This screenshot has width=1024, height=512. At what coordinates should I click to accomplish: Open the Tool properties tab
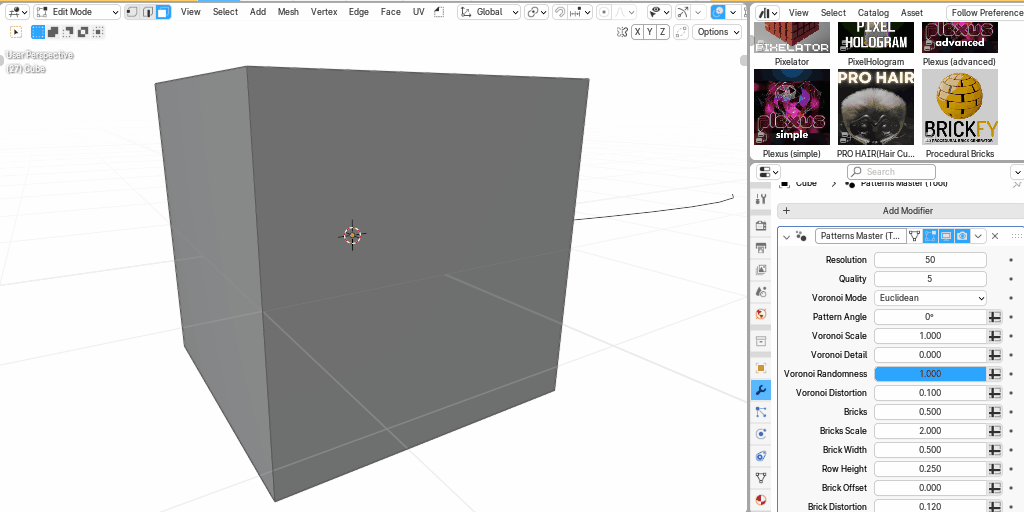(x=760, y=199)
